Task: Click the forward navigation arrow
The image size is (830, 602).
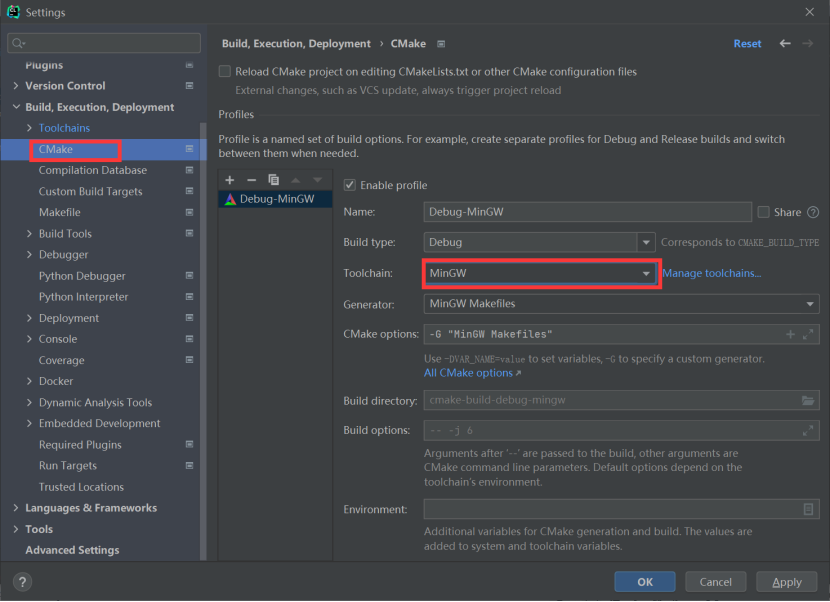Action: [x=807, y=43]
